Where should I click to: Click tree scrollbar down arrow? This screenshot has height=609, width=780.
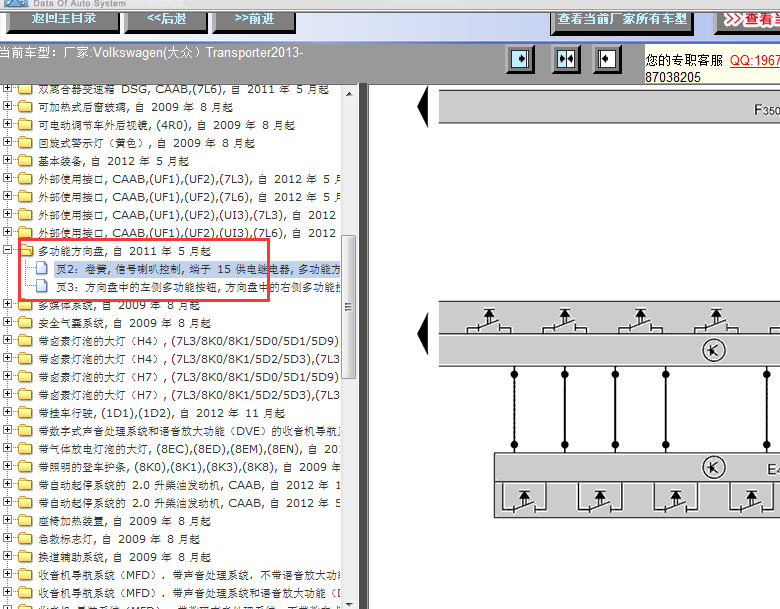click(349, 604)
